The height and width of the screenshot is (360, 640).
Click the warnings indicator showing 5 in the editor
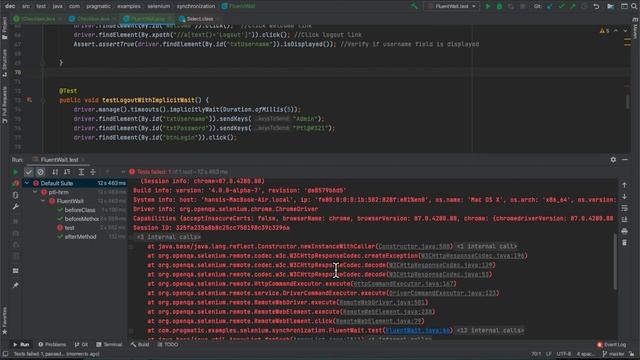click(x=604, y=31)
